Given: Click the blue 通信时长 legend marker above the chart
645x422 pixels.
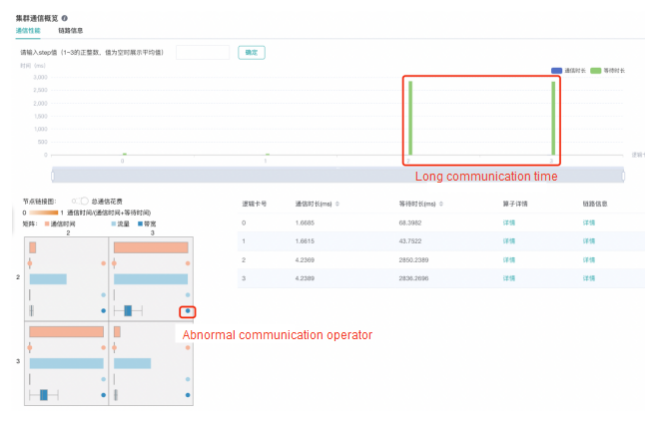Looking at the screenshot, I should [557, 70].
